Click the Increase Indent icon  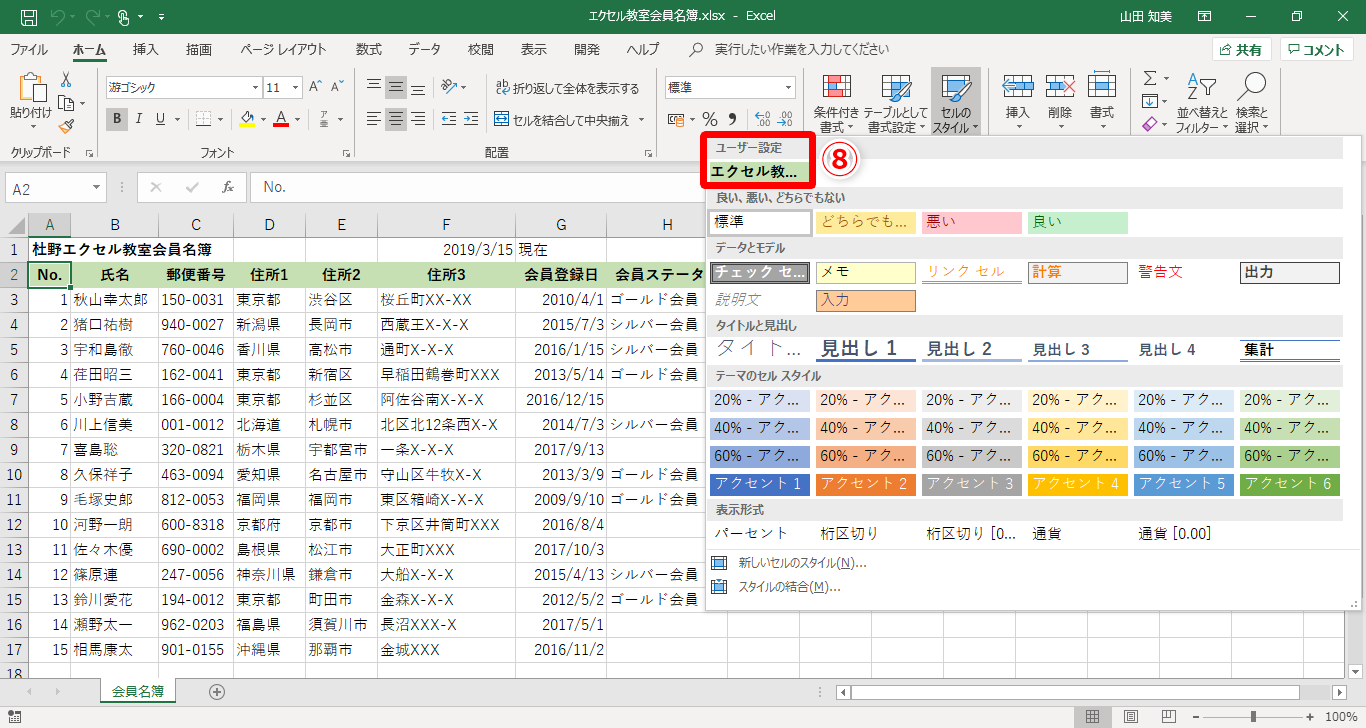pos(472,120)
